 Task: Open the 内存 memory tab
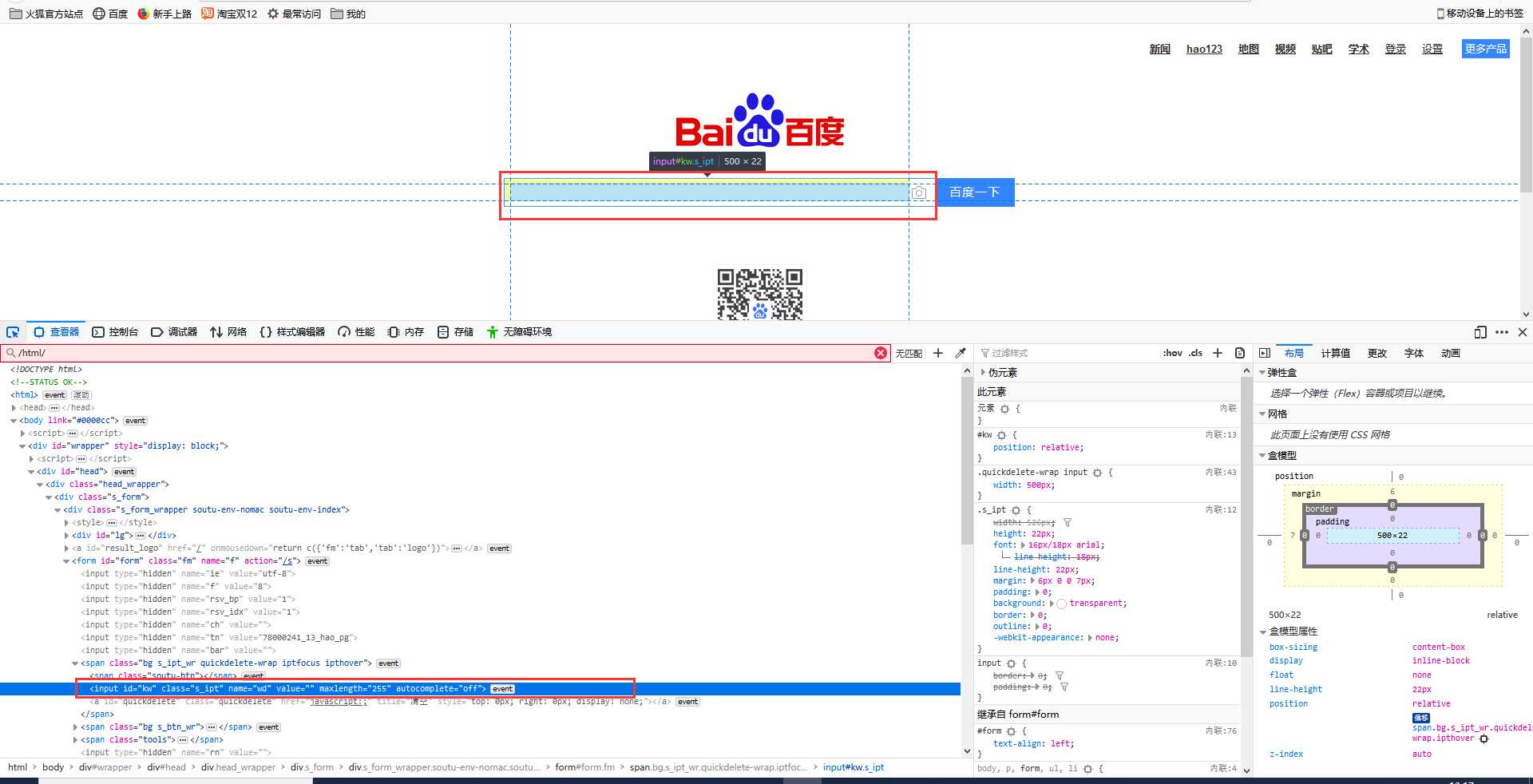[406, 332]
